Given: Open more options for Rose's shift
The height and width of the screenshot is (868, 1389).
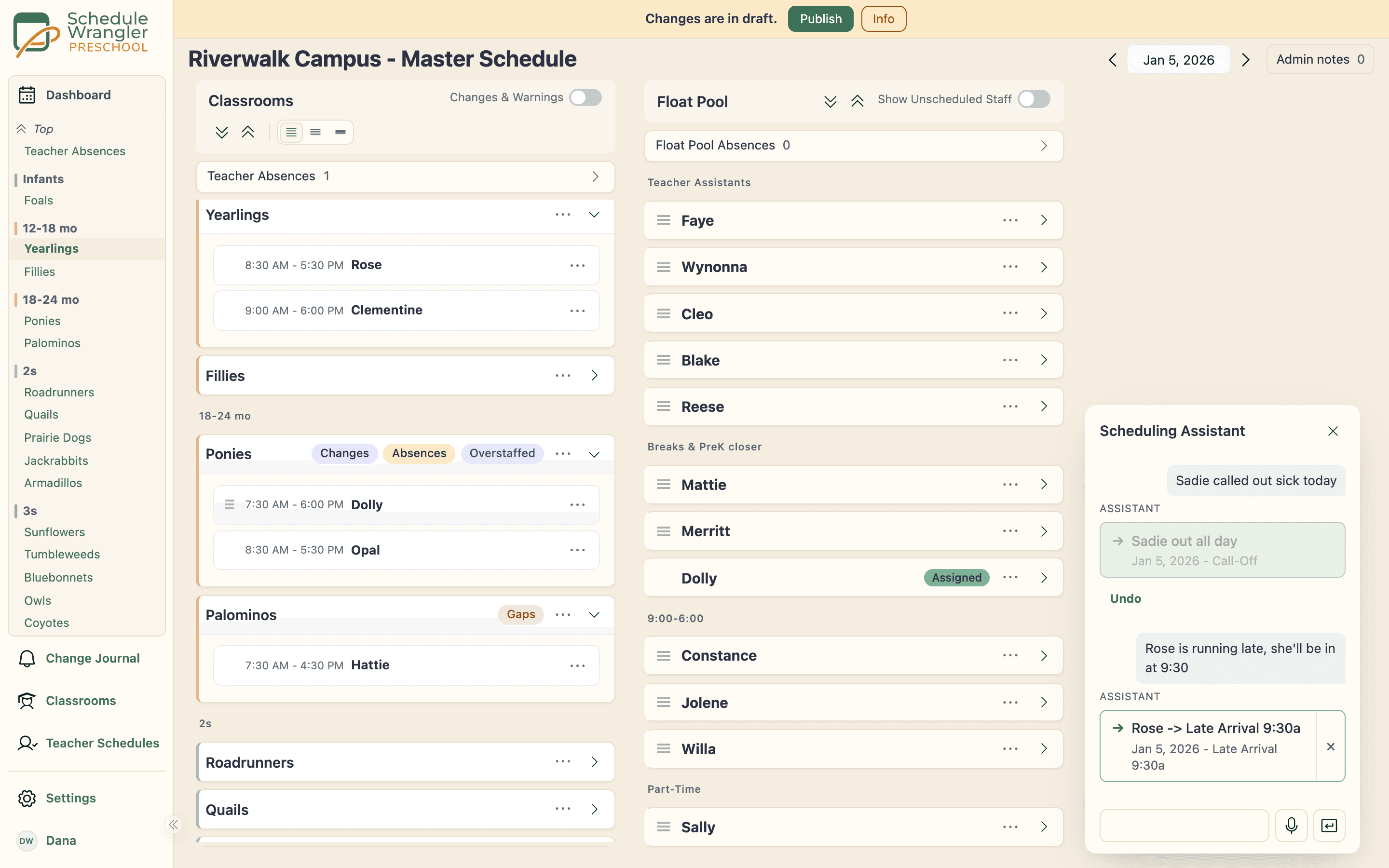Looking at the screenshot, I should [x=577, y=265].
